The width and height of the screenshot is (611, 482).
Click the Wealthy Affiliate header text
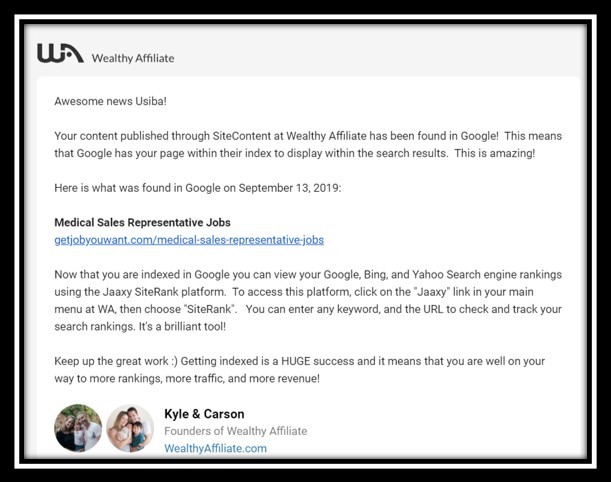coord(133,58)
